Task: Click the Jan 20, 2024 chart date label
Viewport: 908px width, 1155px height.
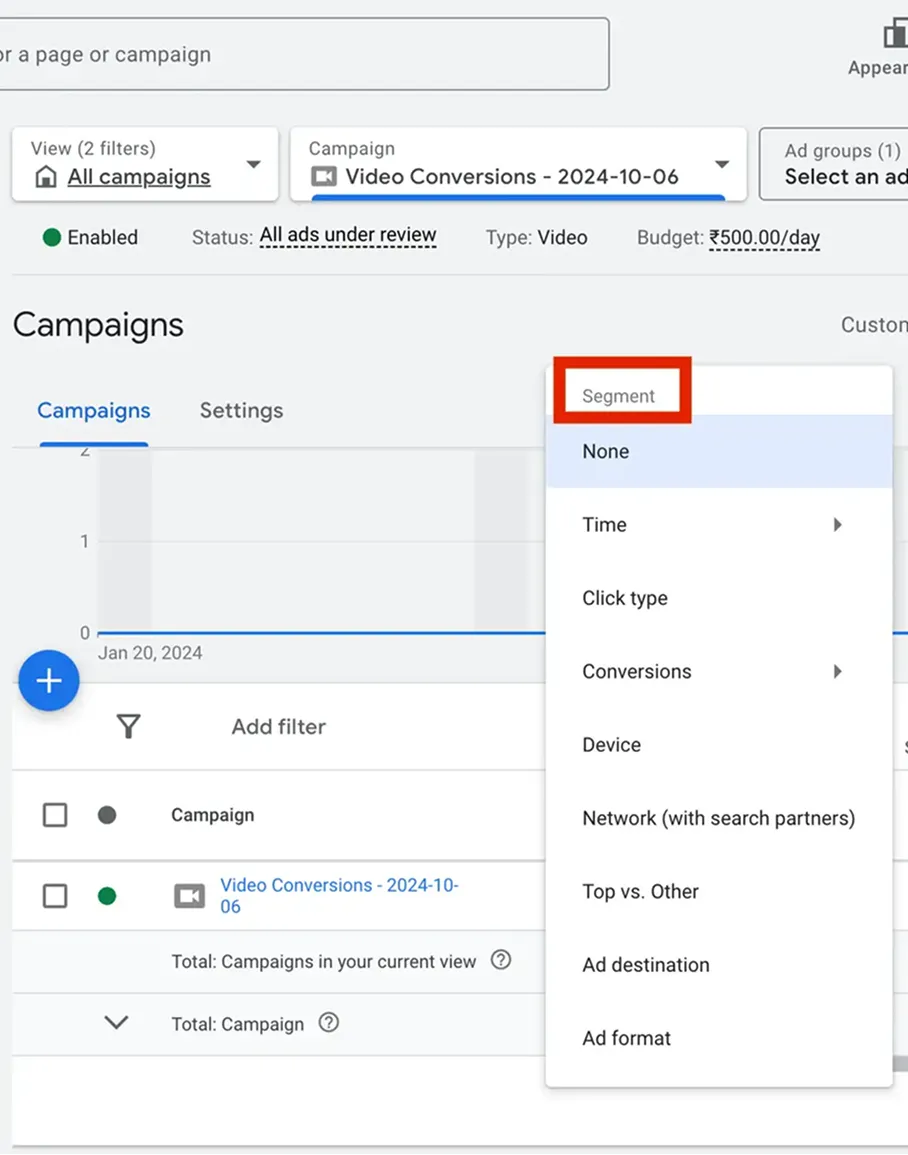Action: [x=150, y=653]
